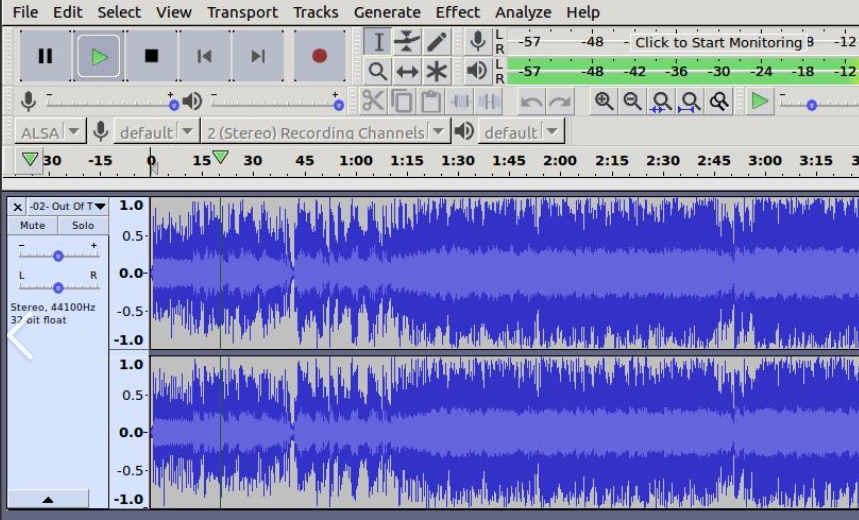Start playback with the green Play button
This screenshot has width=859, height=520.
point(99,56)
